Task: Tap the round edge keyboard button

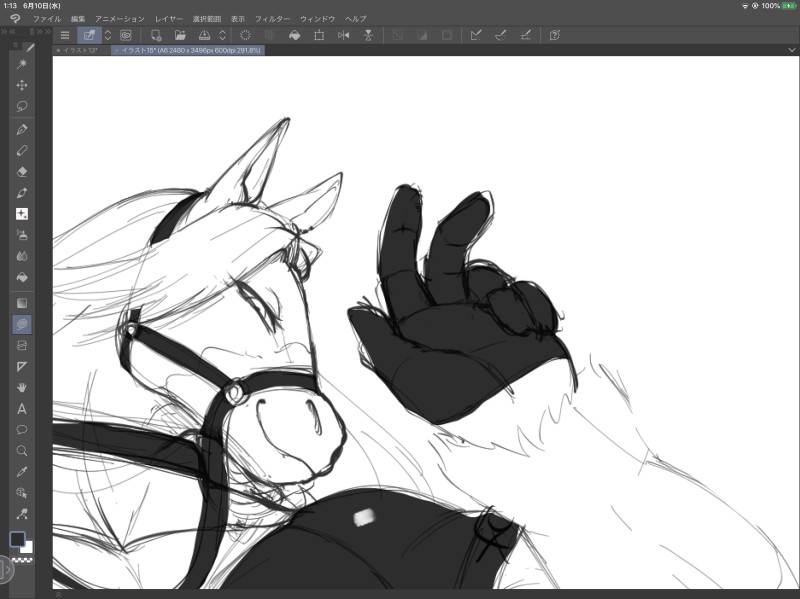Action: click(6, 569)
